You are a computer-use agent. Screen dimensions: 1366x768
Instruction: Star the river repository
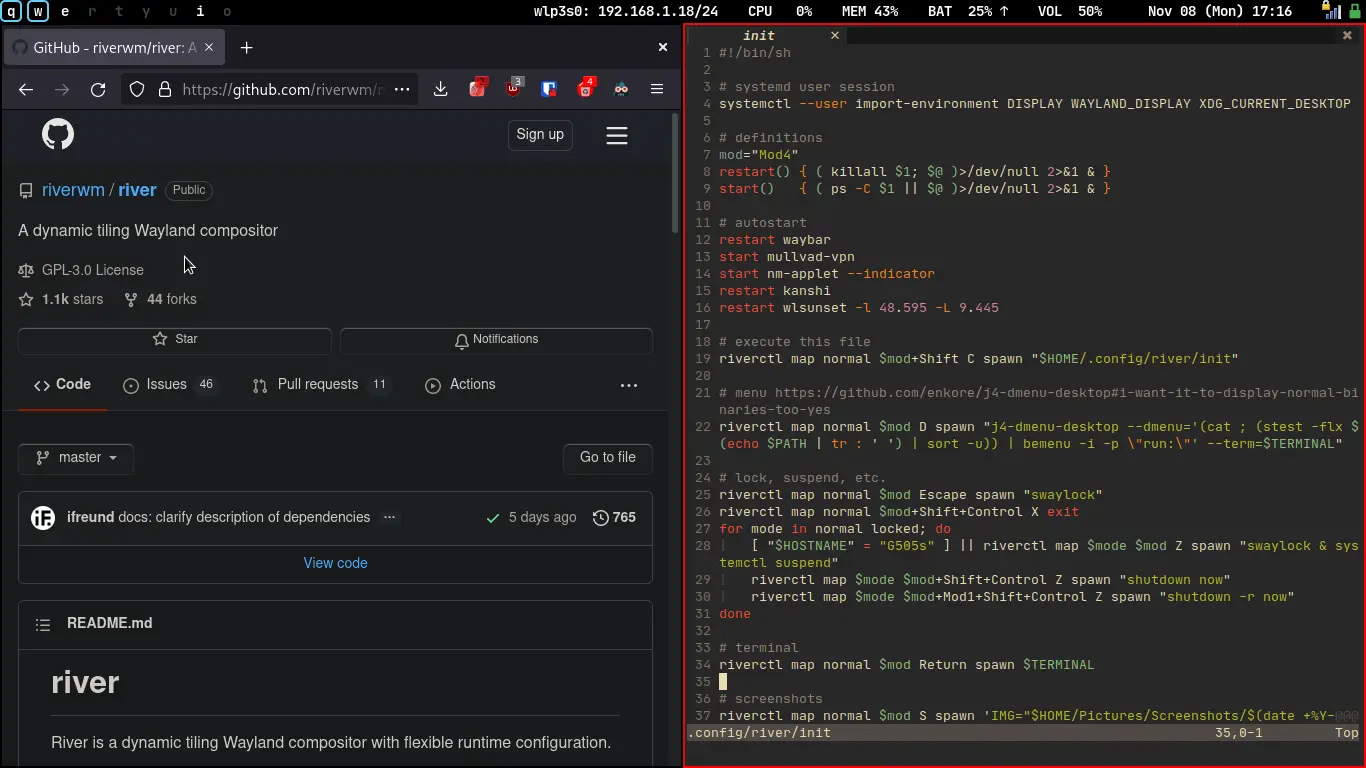click(175, 340)
